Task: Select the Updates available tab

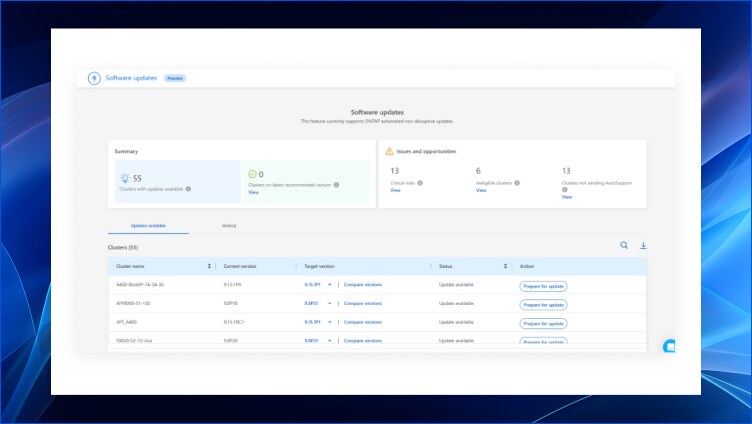Action: click(x=148, y=225)
